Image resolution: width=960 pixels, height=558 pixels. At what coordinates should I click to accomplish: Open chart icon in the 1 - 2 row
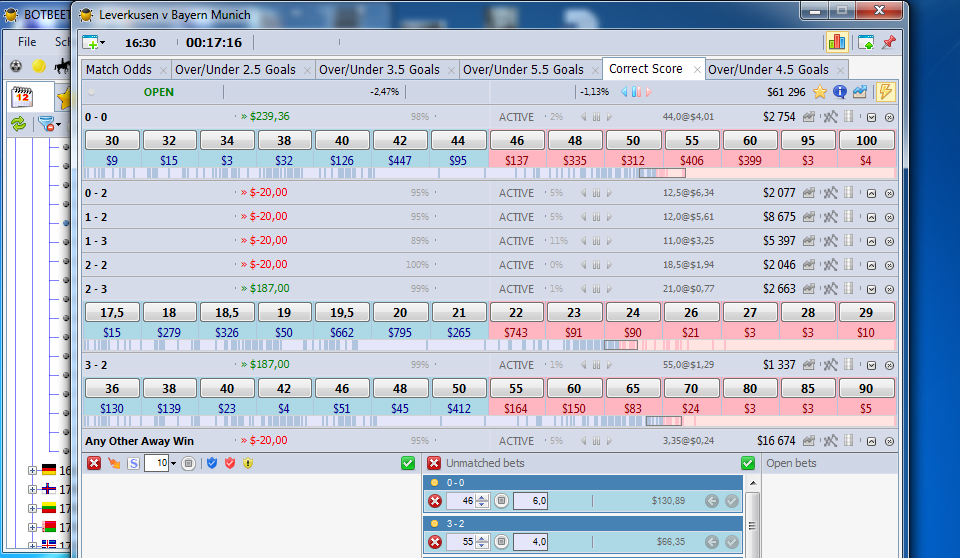[809, 217]
